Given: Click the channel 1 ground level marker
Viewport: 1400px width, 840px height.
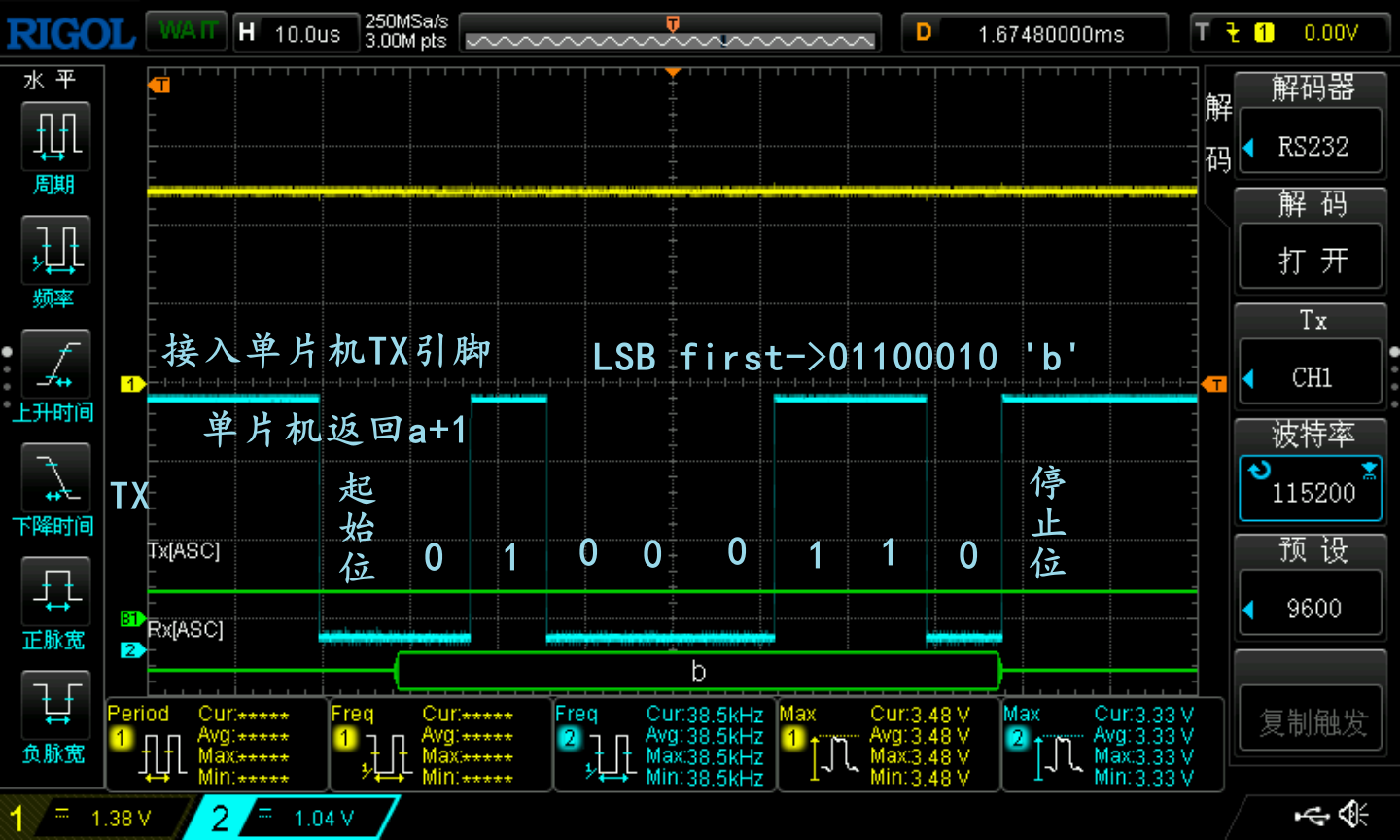Looking at the screenshot, I should pyautogui.click(x=132, y=384).
